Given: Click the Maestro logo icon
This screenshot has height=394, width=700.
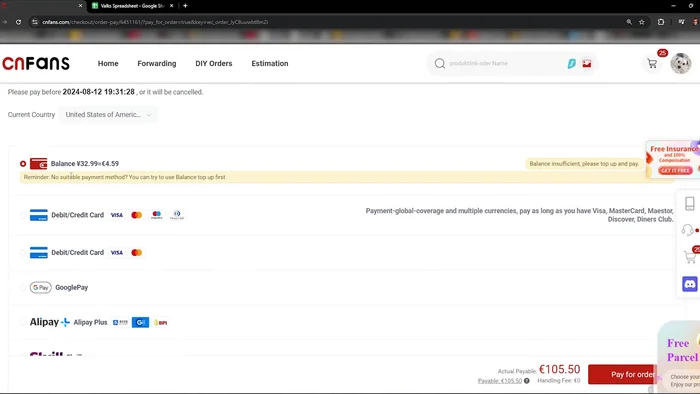Looking at the screenshot, I should pyautogui.click(x=157, y=215).
